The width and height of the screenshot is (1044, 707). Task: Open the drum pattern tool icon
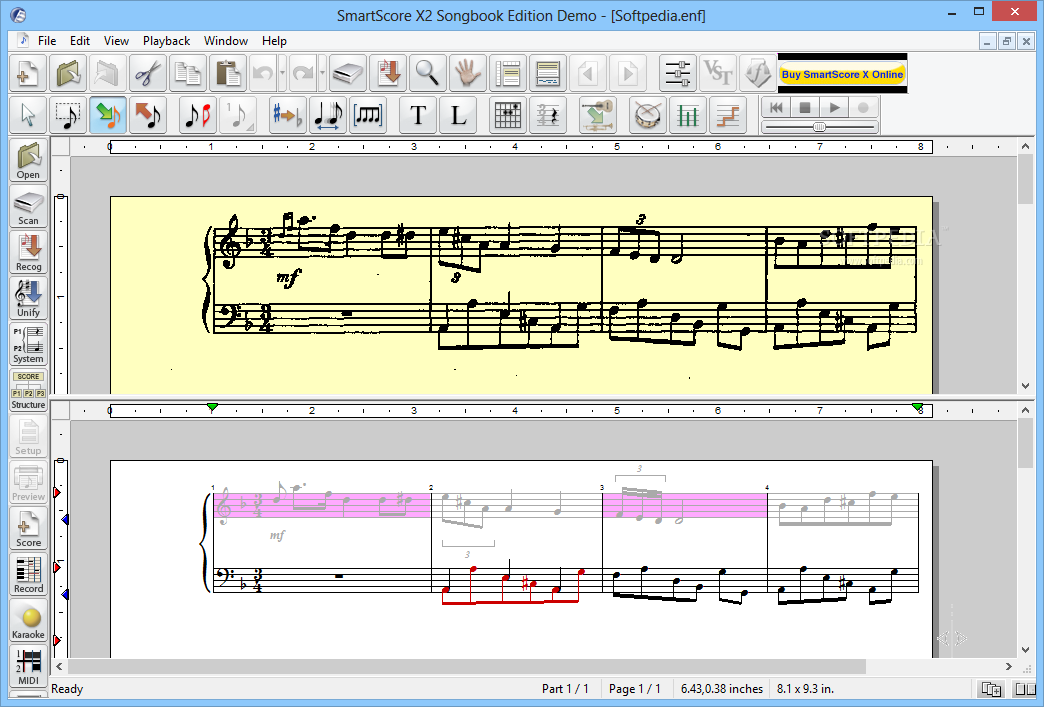(647, 115)
